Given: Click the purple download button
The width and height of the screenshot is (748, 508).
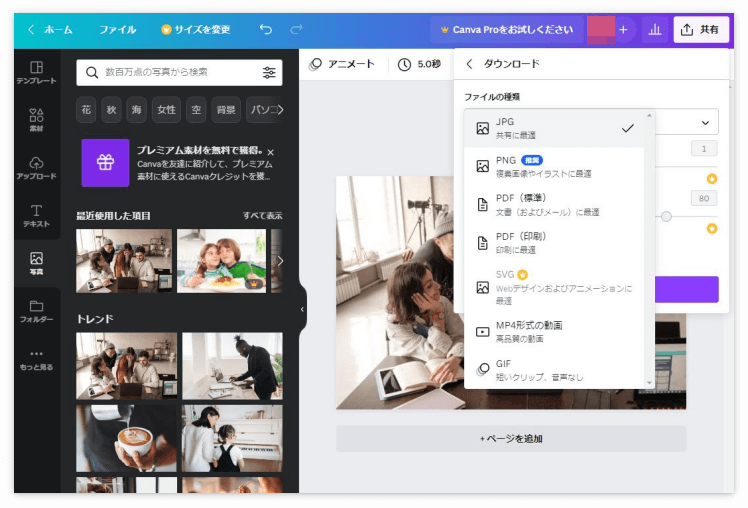Looking at the screenshot, I should [687, 289].
